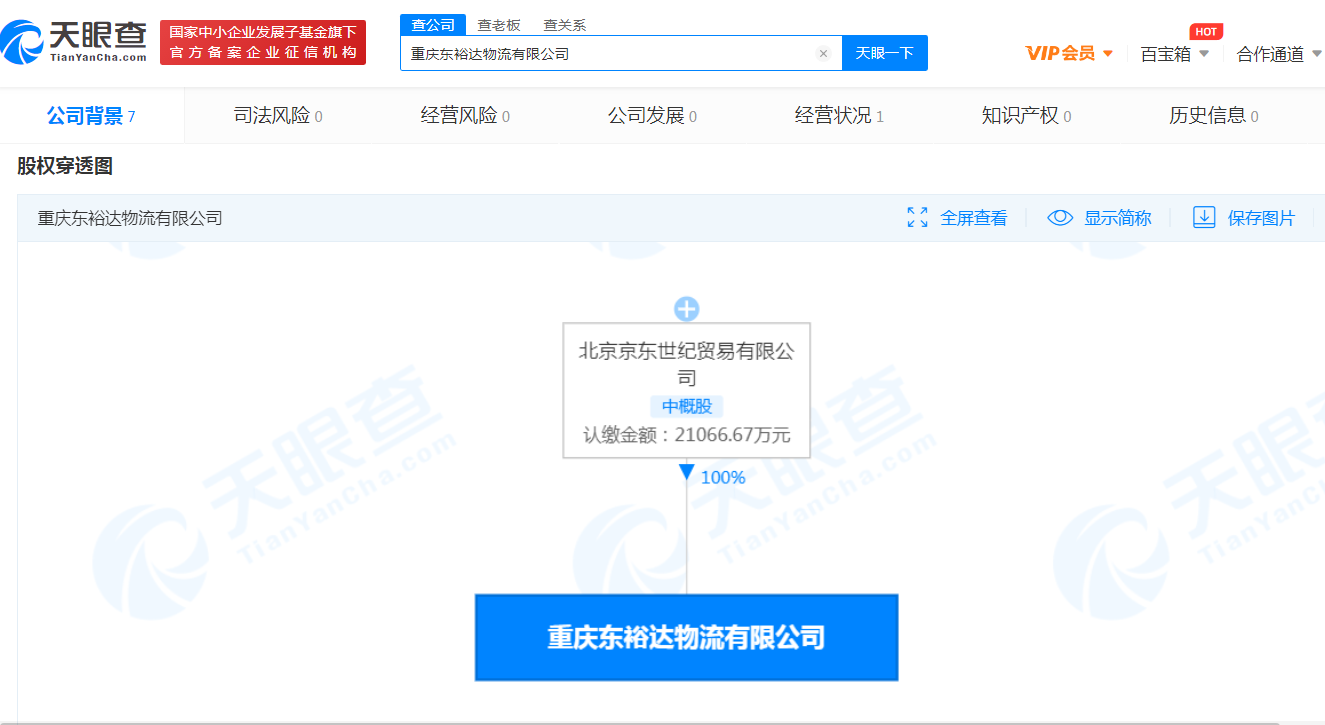Switch to the 经营状况 tab

pyautogui.click(x=839, y=116)
